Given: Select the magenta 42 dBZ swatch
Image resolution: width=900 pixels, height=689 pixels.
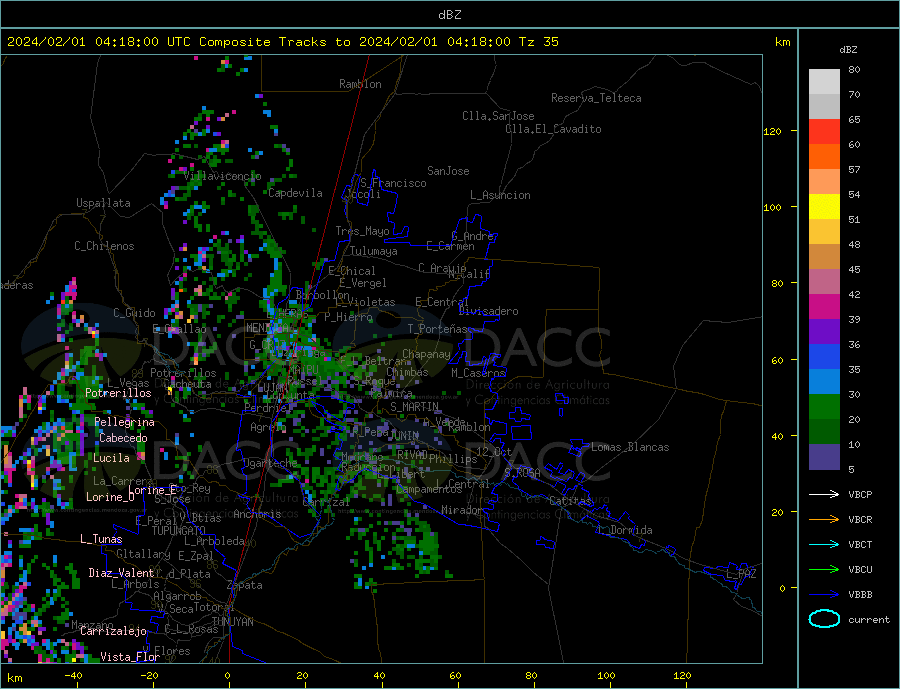Looking at the screenshot, I should 824,307.
